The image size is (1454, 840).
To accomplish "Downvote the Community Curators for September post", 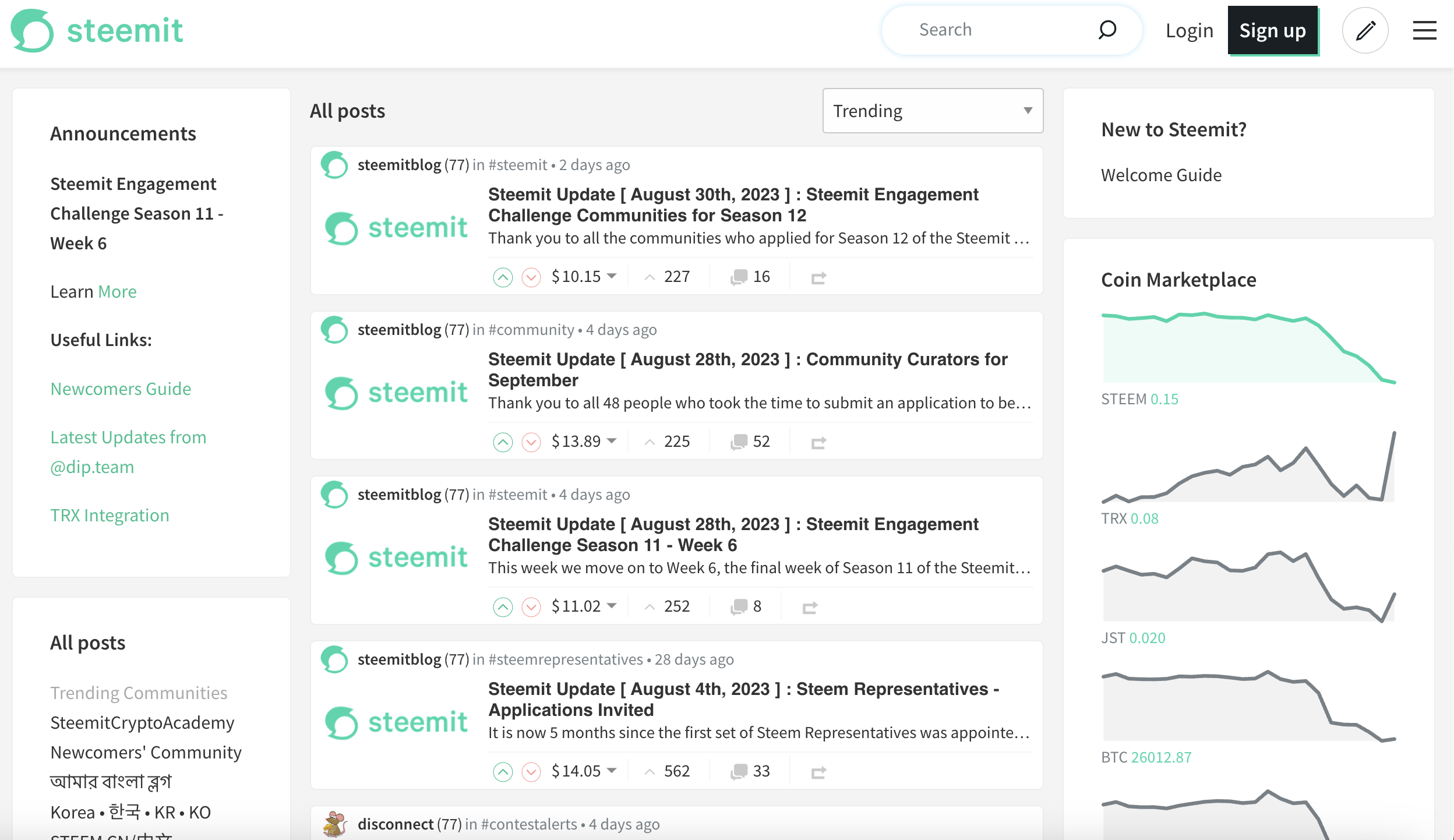I will click(531, 442).
